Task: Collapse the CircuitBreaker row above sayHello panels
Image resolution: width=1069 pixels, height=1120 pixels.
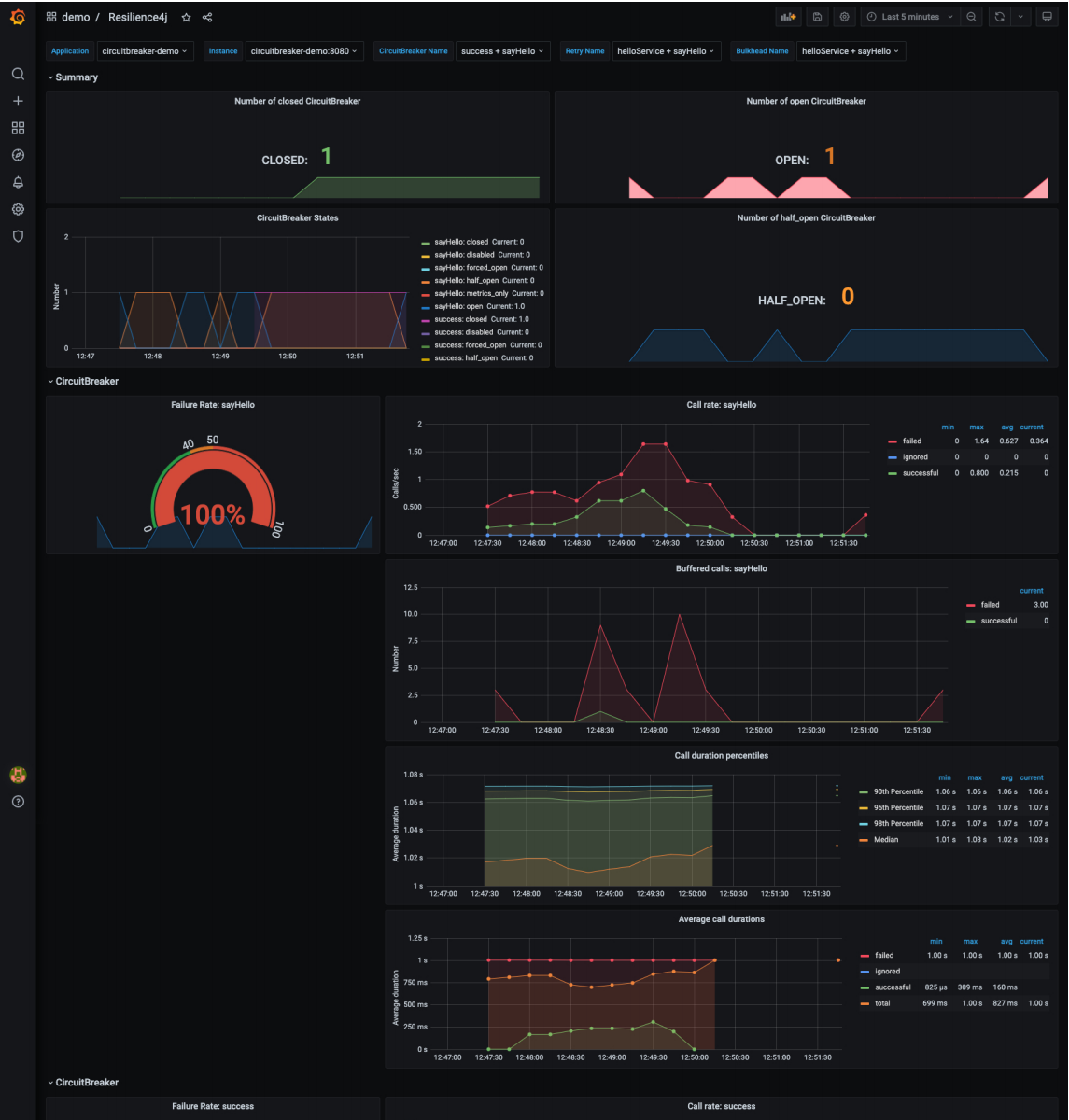Action: (83, 381)
